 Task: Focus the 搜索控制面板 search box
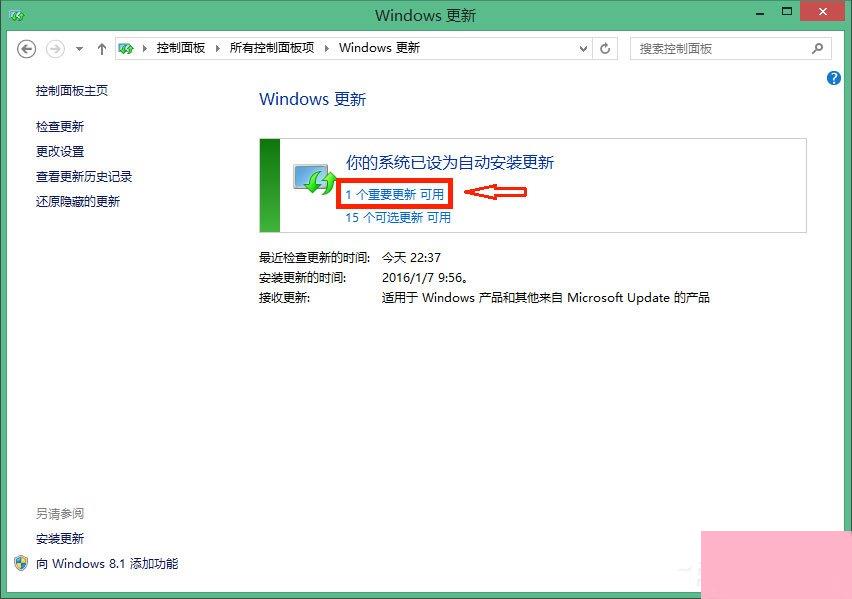coord(730,49)
